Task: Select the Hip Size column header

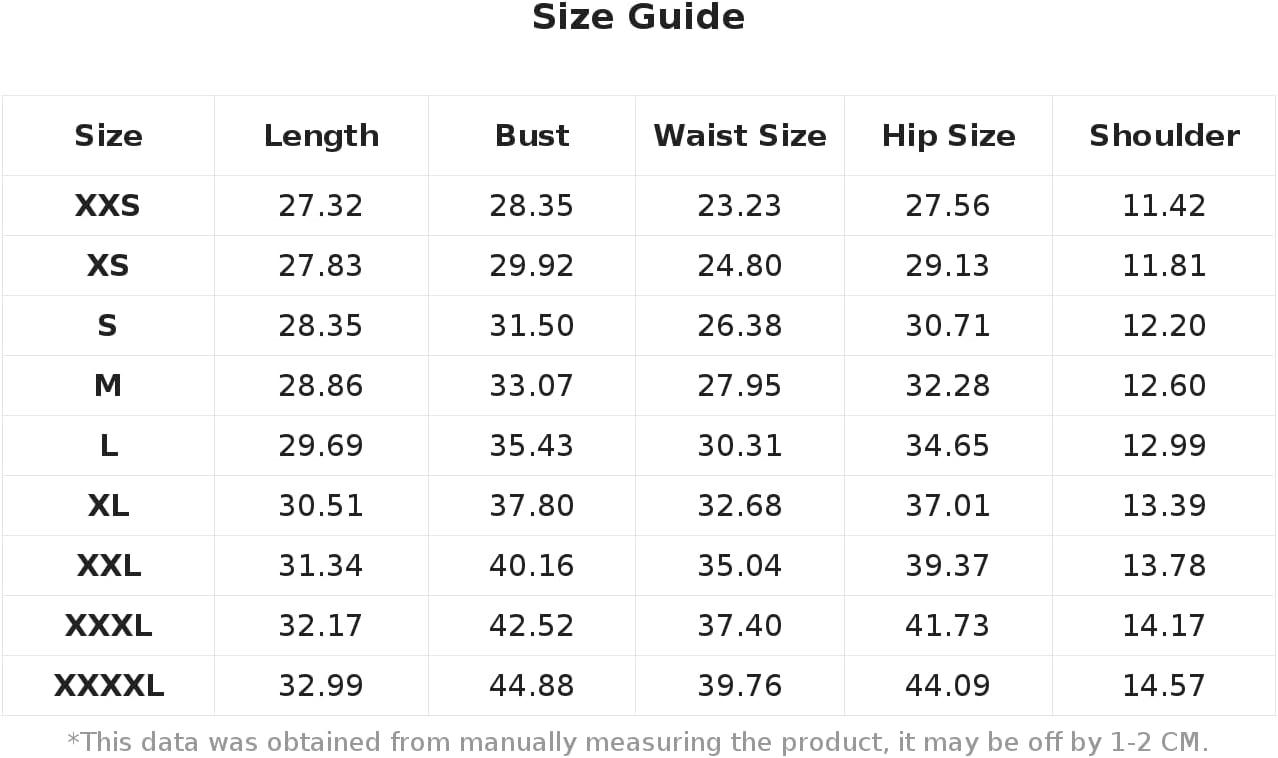Action: point(948,136)
